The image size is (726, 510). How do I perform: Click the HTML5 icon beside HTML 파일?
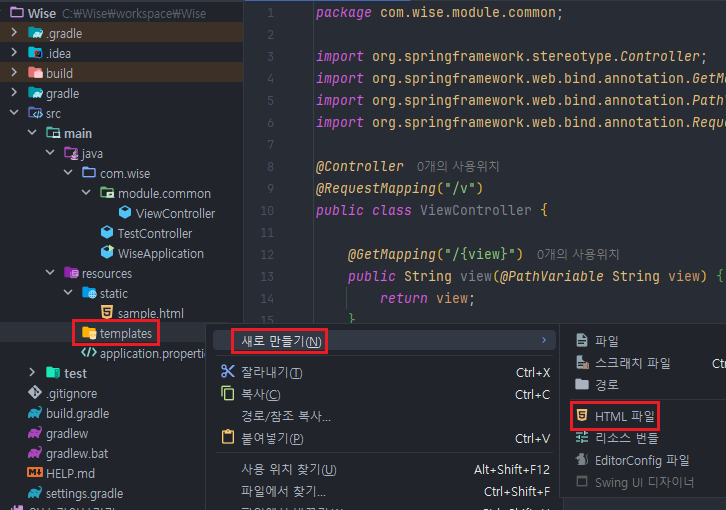click(x=582, y=415)
